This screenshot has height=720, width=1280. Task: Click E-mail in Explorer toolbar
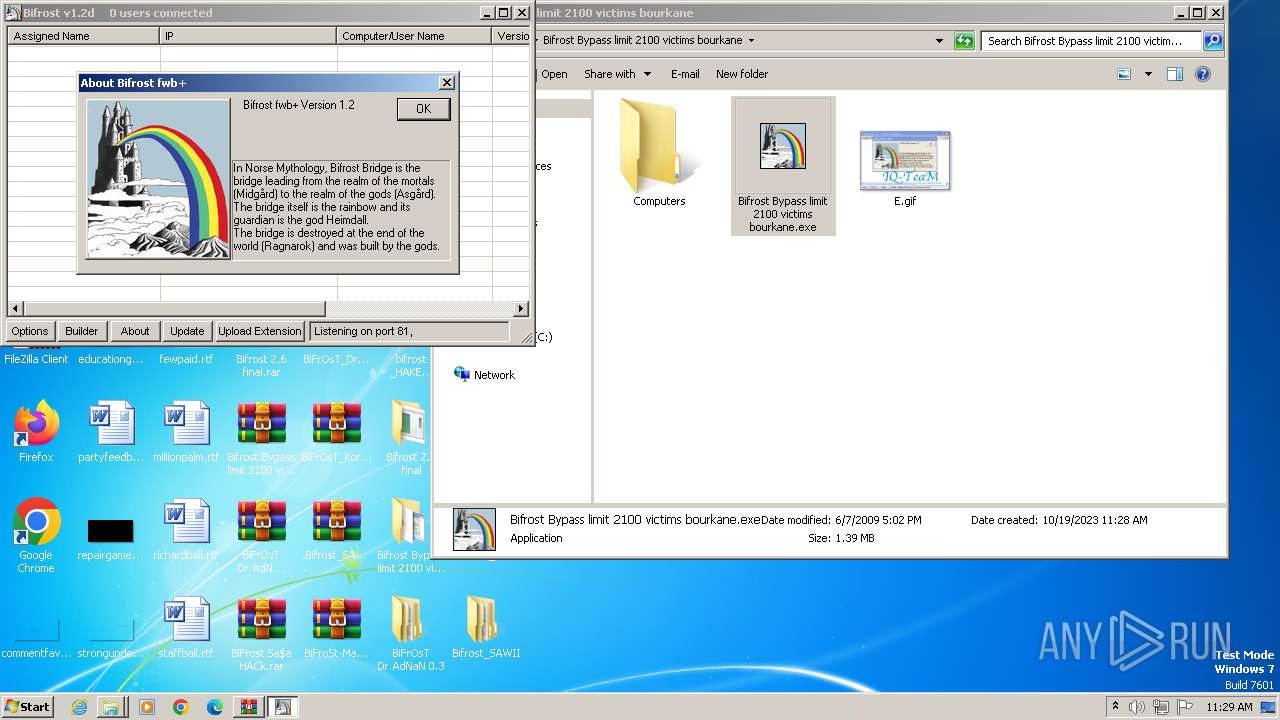685,74
